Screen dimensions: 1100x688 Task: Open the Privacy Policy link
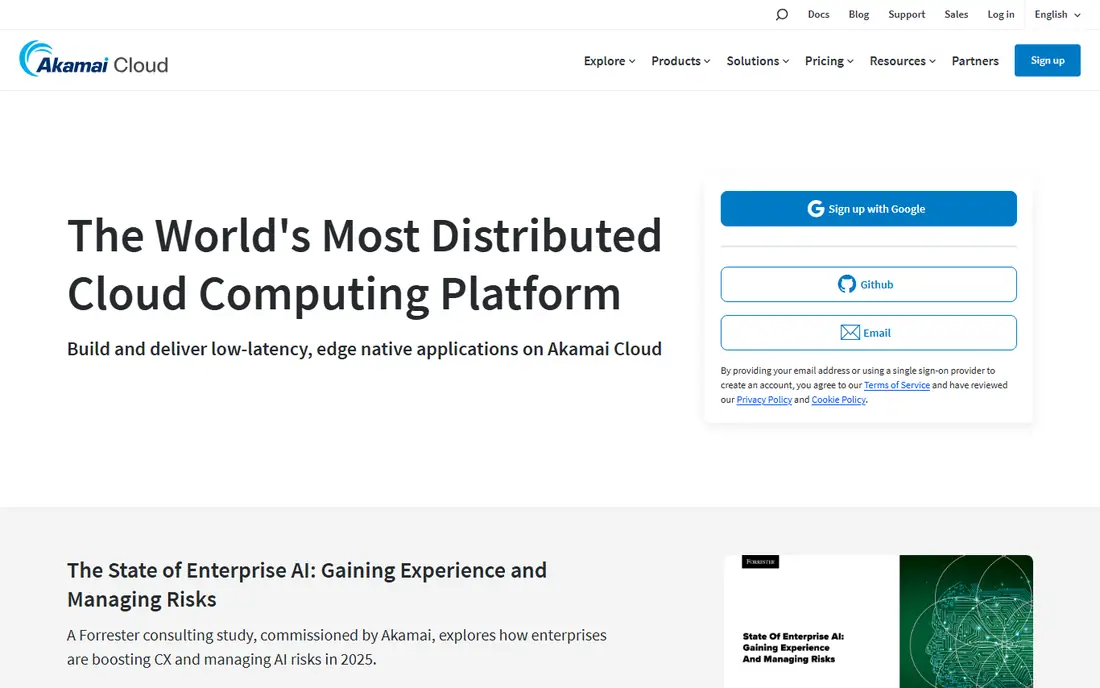(764, 400)
